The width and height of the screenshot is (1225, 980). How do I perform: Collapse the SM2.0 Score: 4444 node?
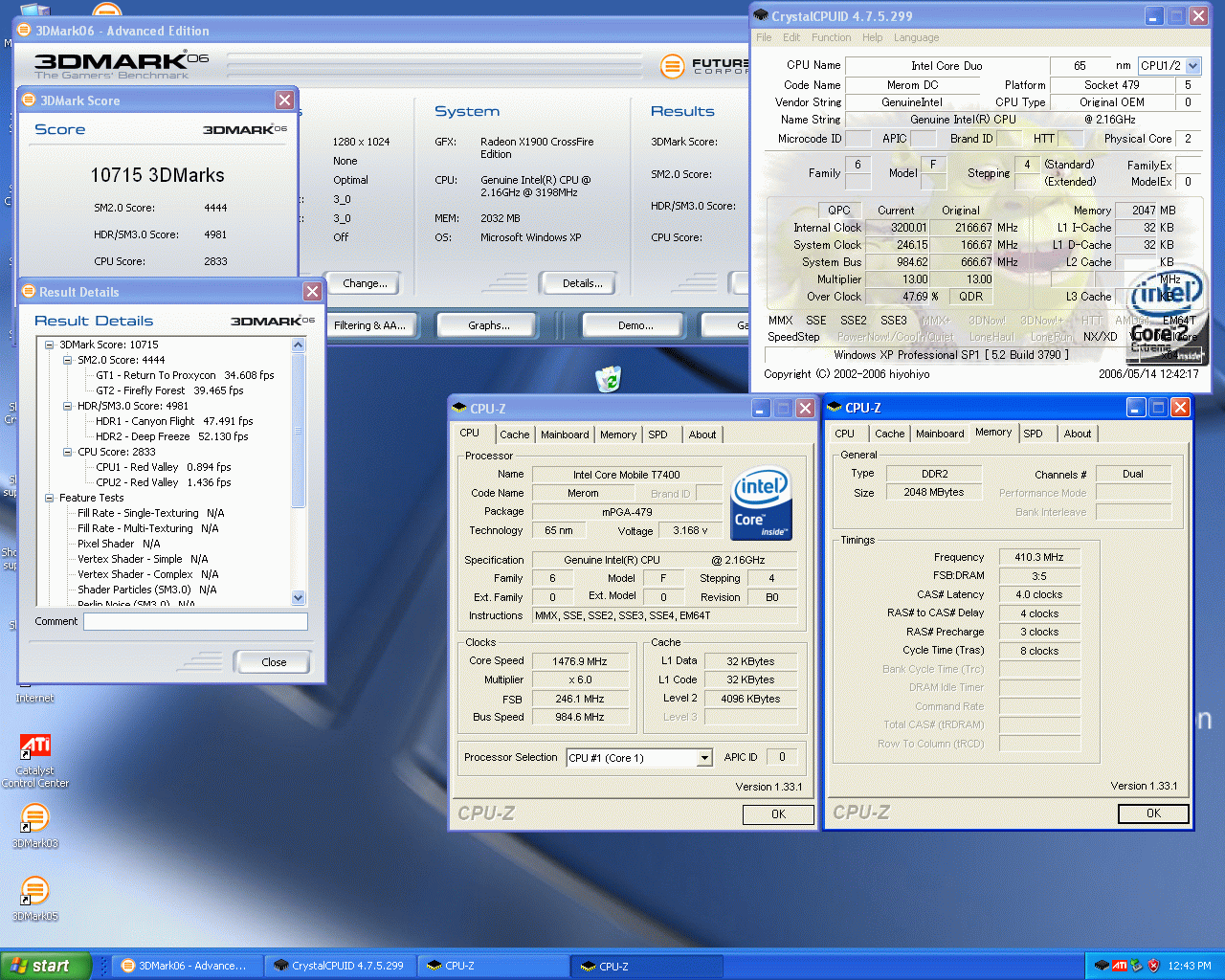[x=68, y=360]
